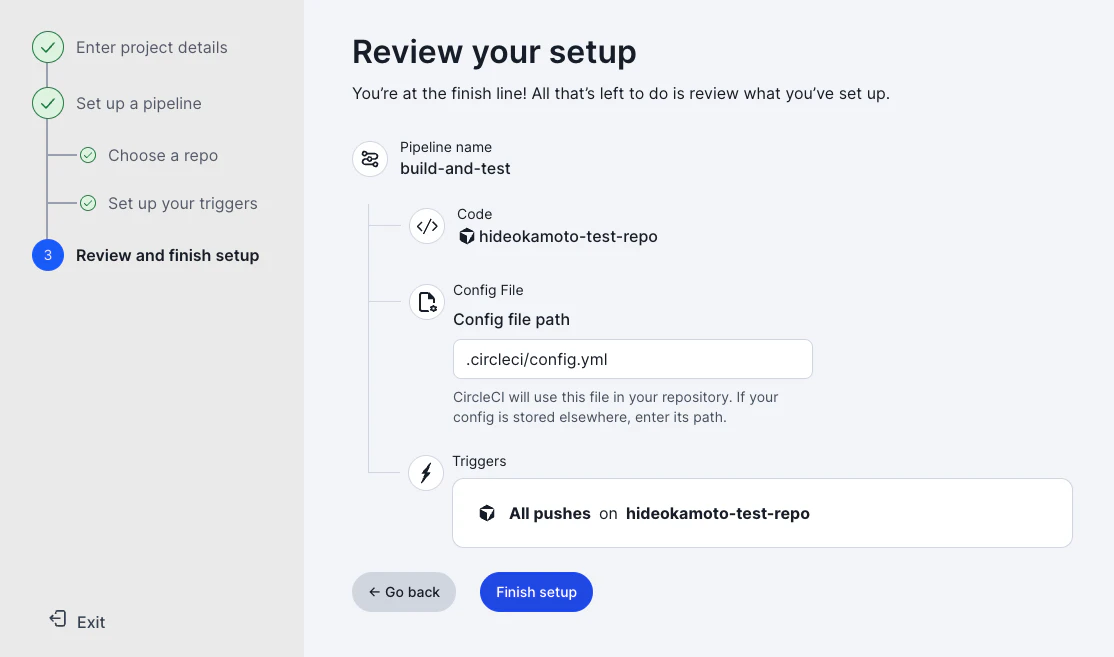
Task: Click the All pushes trigger card
Action: [x=762, y=514]
